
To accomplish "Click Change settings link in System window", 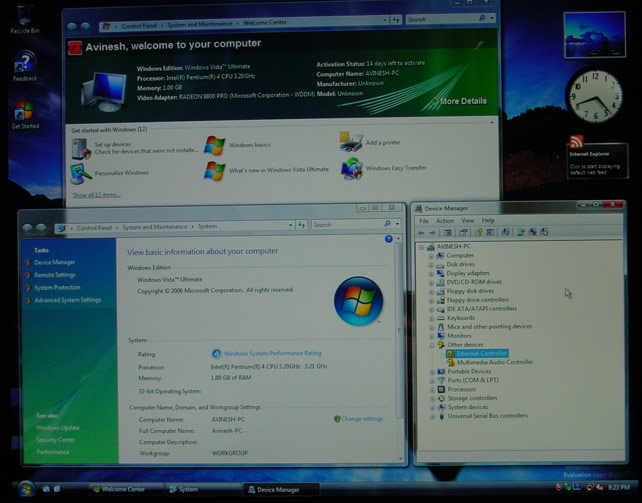I will [362, 419].
